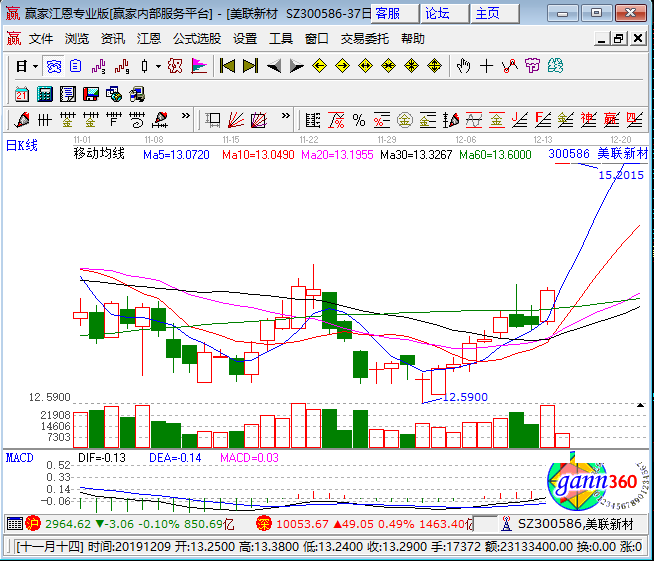
Task: Click the red 权 adjustment icon
Action: (x=175, y=66)
